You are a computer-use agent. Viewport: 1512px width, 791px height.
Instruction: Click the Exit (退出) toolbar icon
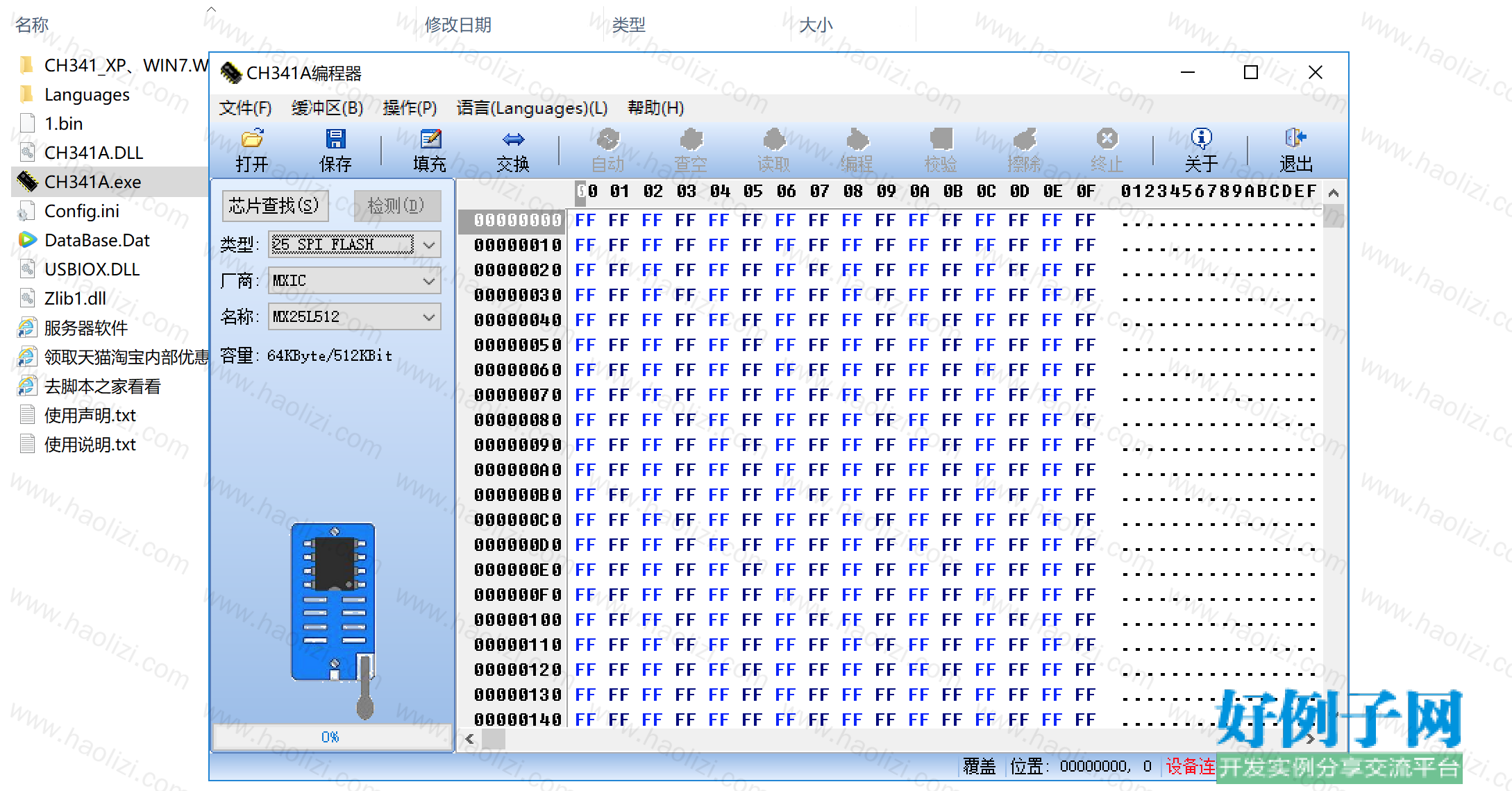[x=1296, y=139]
